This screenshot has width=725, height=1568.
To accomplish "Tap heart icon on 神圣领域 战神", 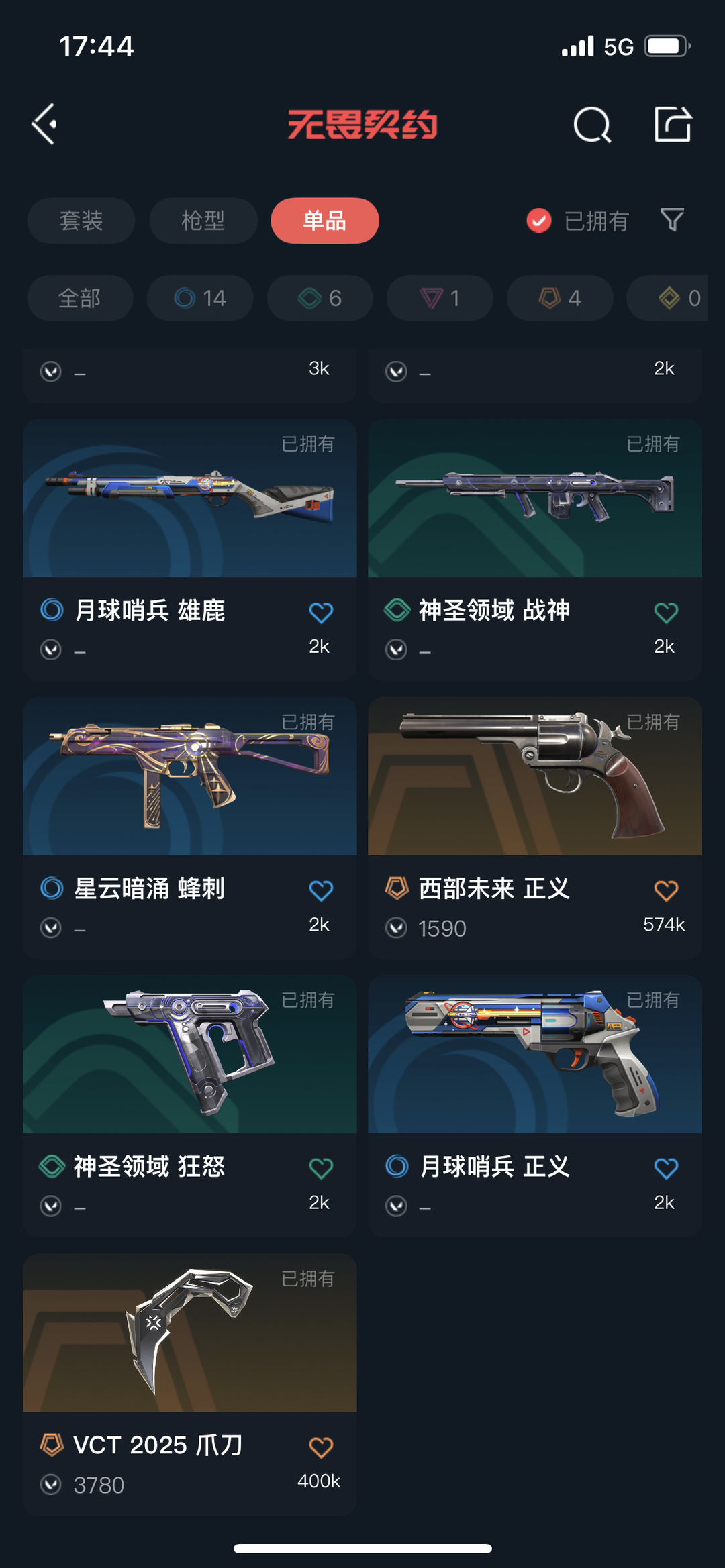I will pyautogui.click(x=666, y=612).
